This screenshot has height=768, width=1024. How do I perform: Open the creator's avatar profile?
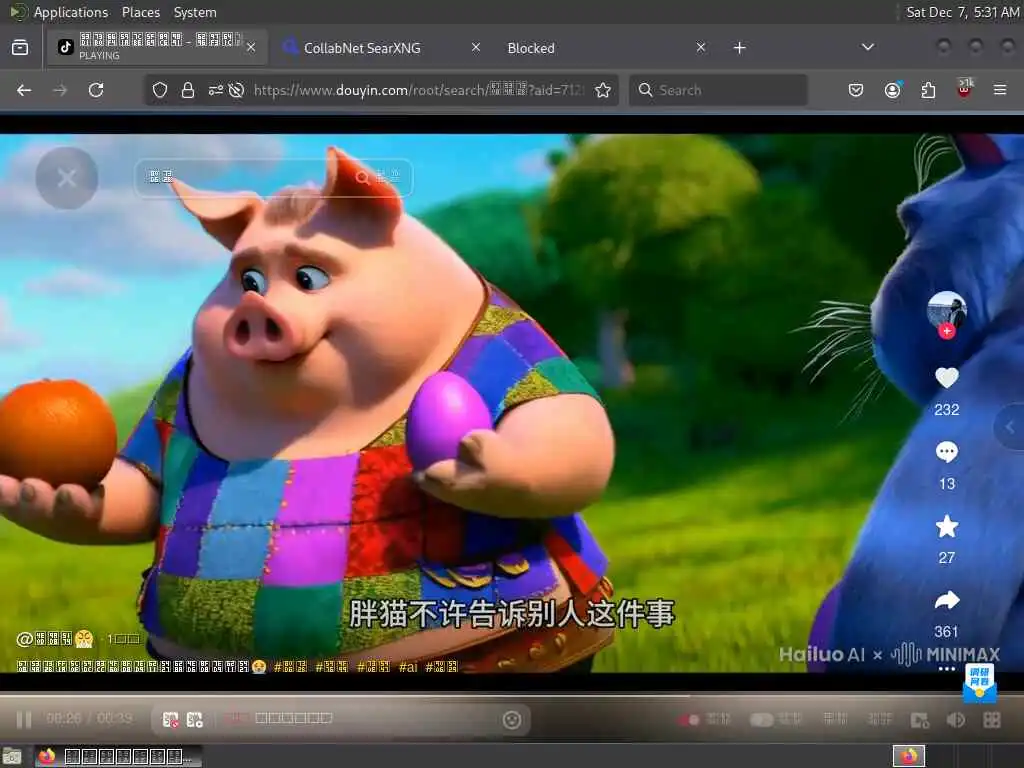pyautogui.click(x=946, y=310)
